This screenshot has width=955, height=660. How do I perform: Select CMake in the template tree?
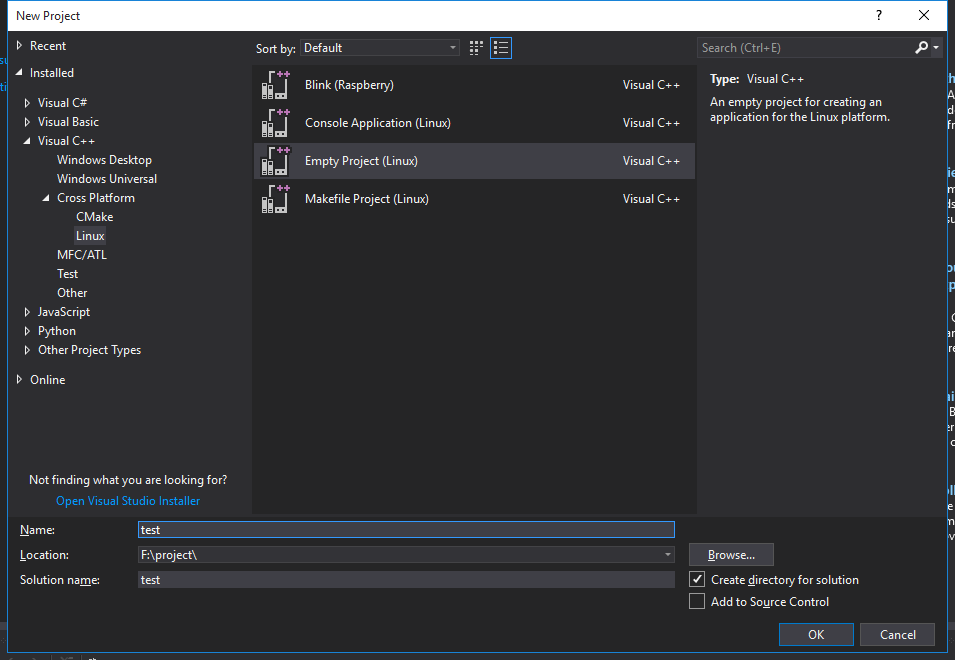click(94, 217)
